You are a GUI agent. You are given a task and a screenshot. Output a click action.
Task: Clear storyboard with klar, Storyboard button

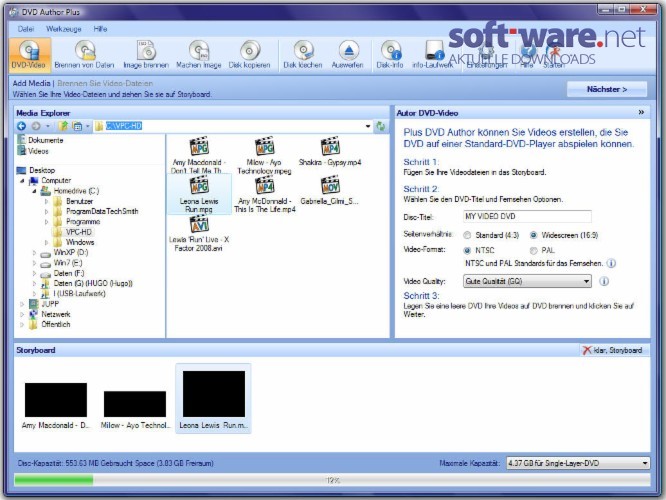[615, 350]
